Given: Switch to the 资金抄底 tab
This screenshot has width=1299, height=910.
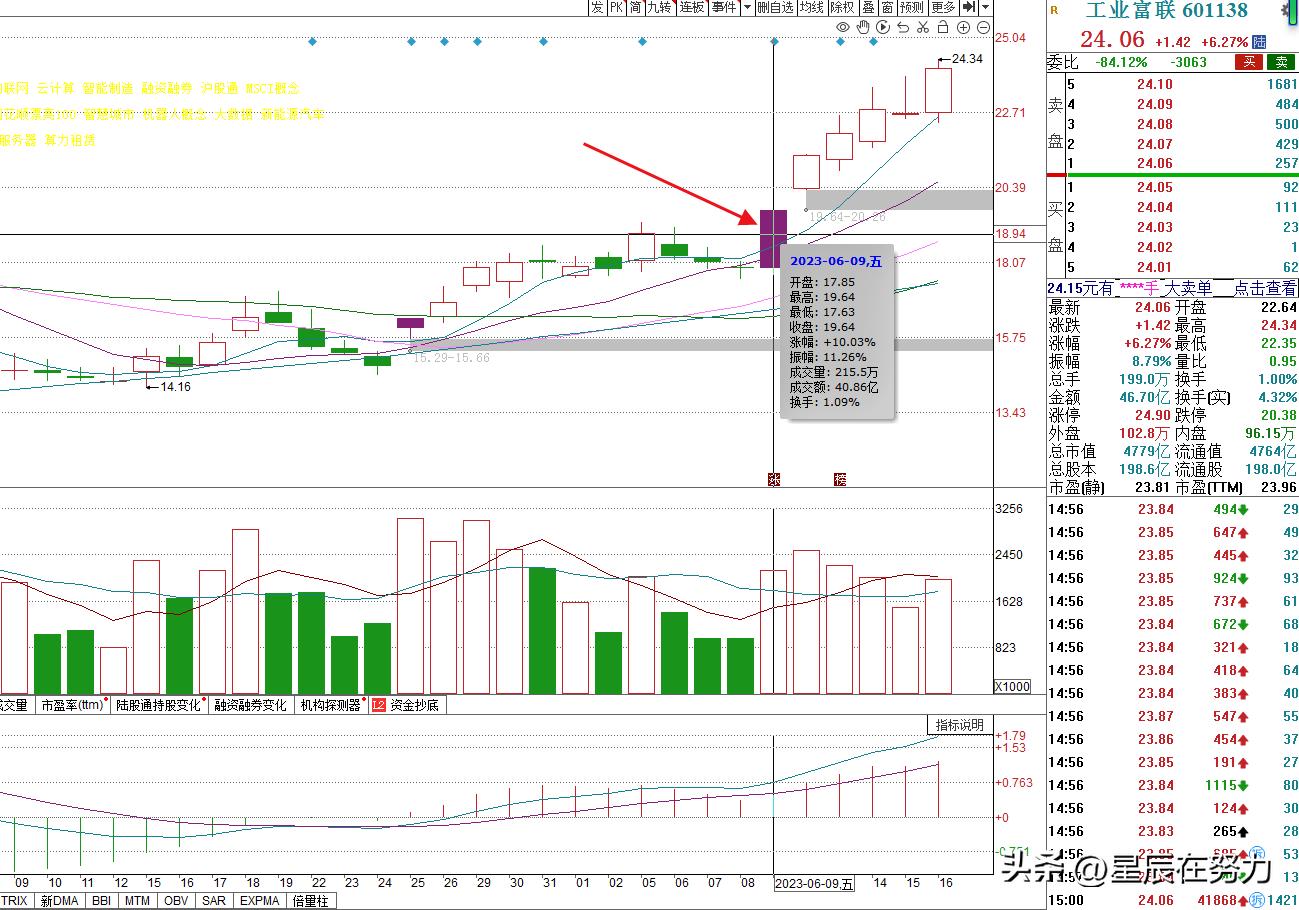Looking at the screenshot, I should pyautogui.click(x=414, y=705).
